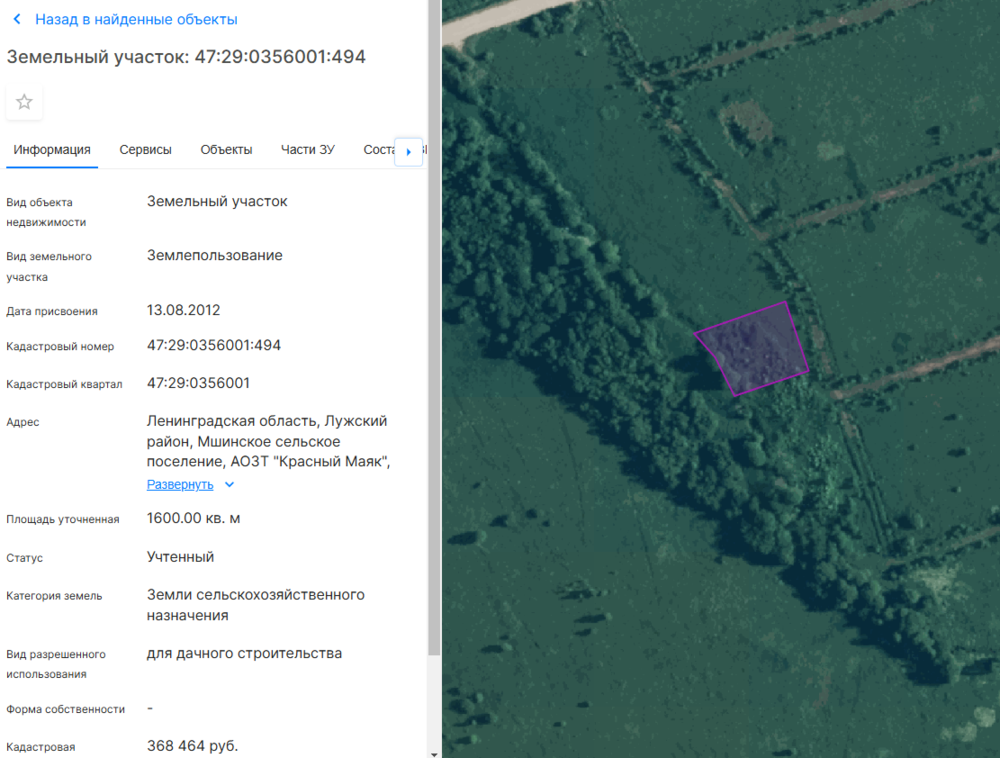Open 'Назад в найденные объекты' link
Screen dimensions: 1000x758
point(136,20)
